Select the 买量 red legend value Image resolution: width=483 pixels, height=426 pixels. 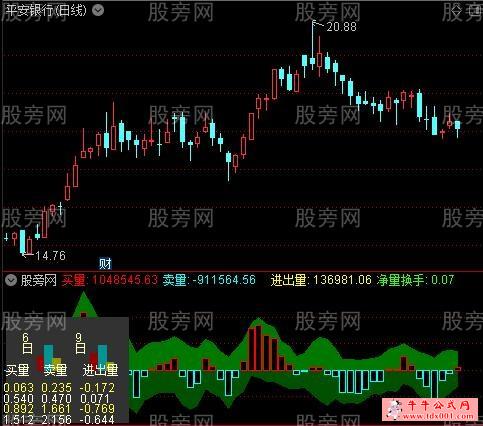click(125, 280)
